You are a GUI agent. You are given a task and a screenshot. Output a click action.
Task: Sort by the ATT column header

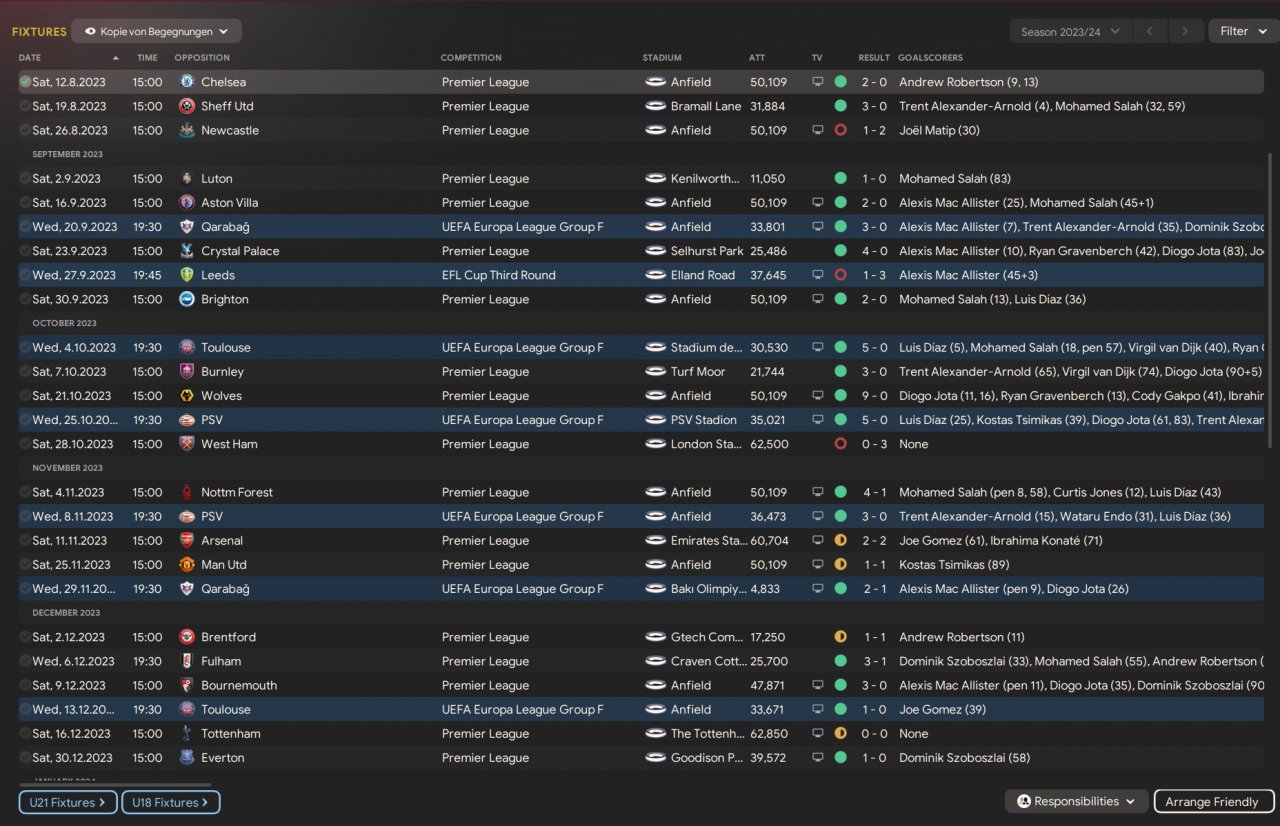coord(757,58)
